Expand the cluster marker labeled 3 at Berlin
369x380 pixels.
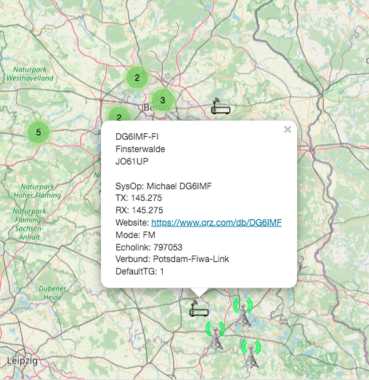pyautogui.click(x=162, y=100)
